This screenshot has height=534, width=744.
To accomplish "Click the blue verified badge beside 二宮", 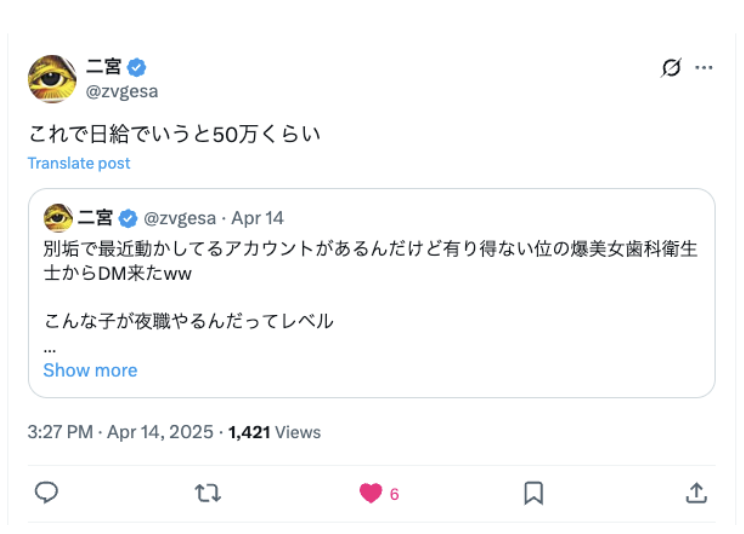I will point(137,68).
